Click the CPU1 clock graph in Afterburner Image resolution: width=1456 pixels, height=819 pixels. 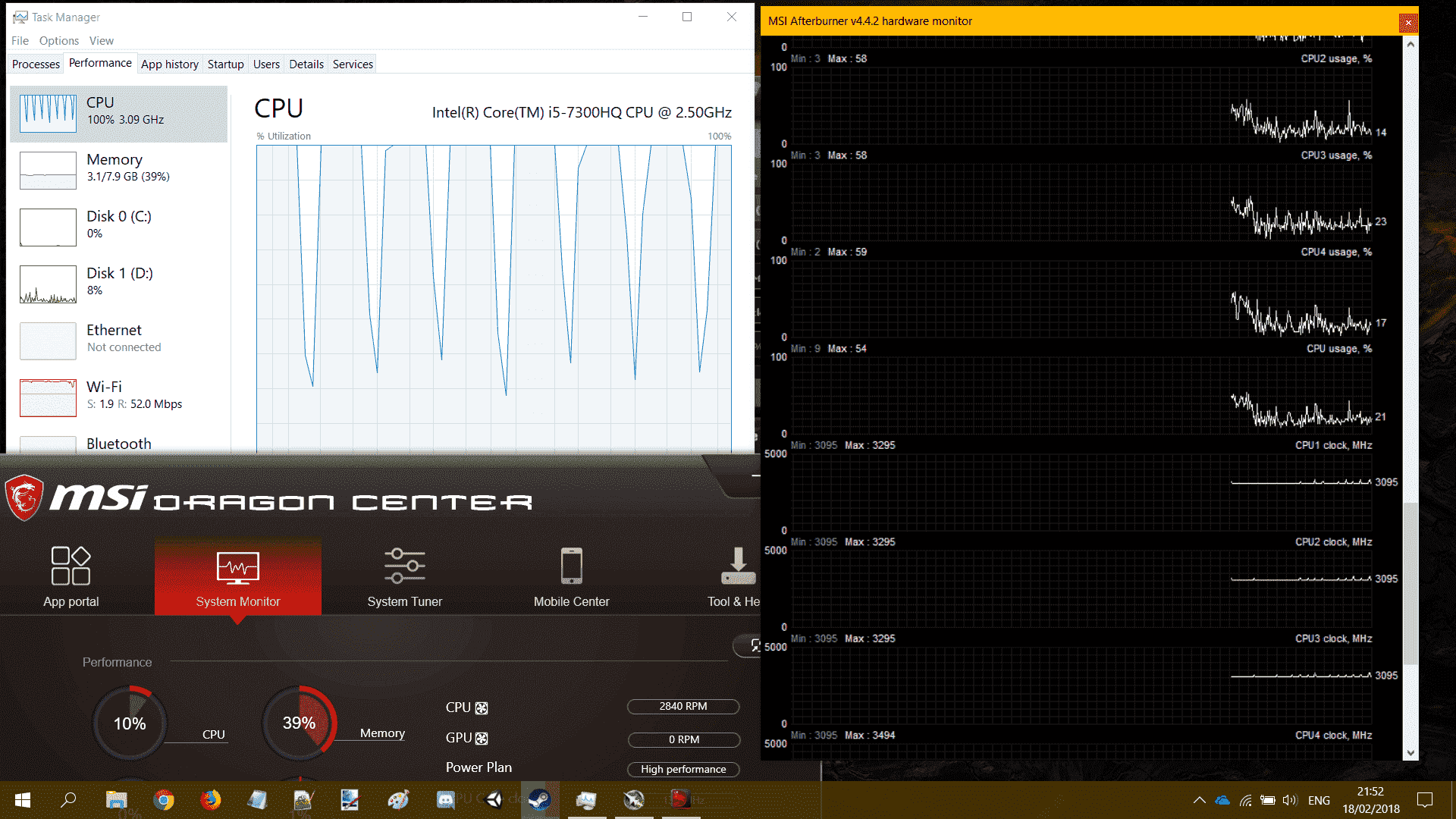click(1082, 492)
